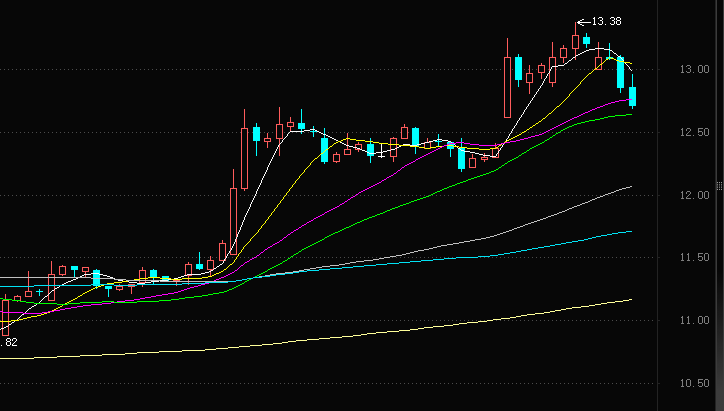Select the 13.00 price axis label
This screenshot has height=411, width=724.
(x=694, y=69)
